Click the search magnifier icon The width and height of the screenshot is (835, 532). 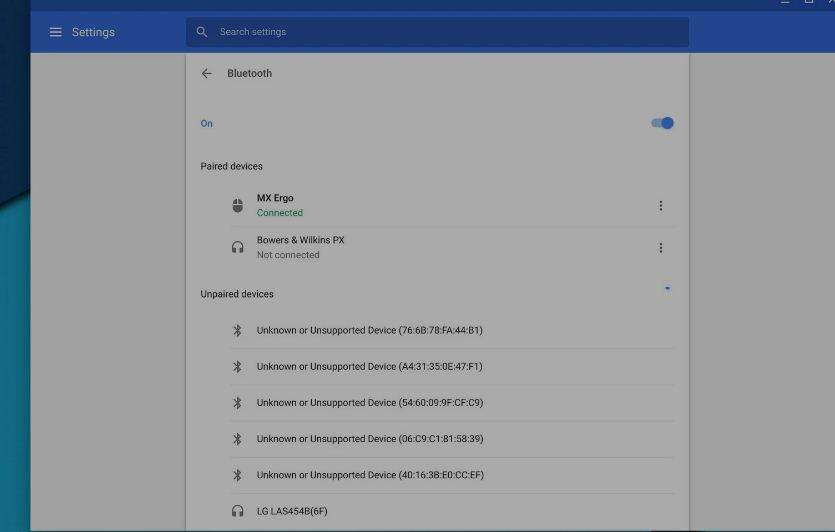coord(201,32)
